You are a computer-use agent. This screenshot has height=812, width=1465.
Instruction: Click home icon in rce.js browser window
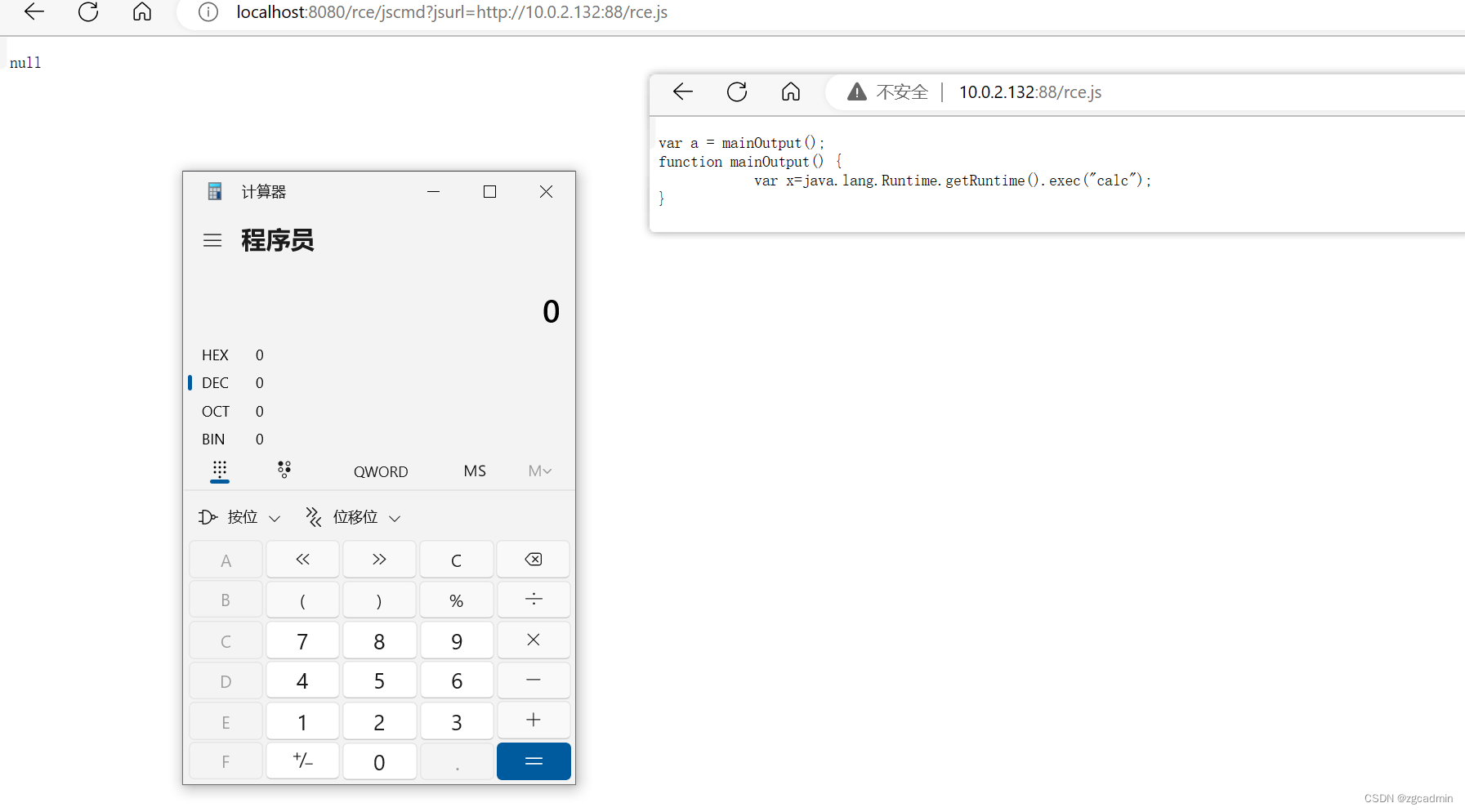(x=791, y=91)
